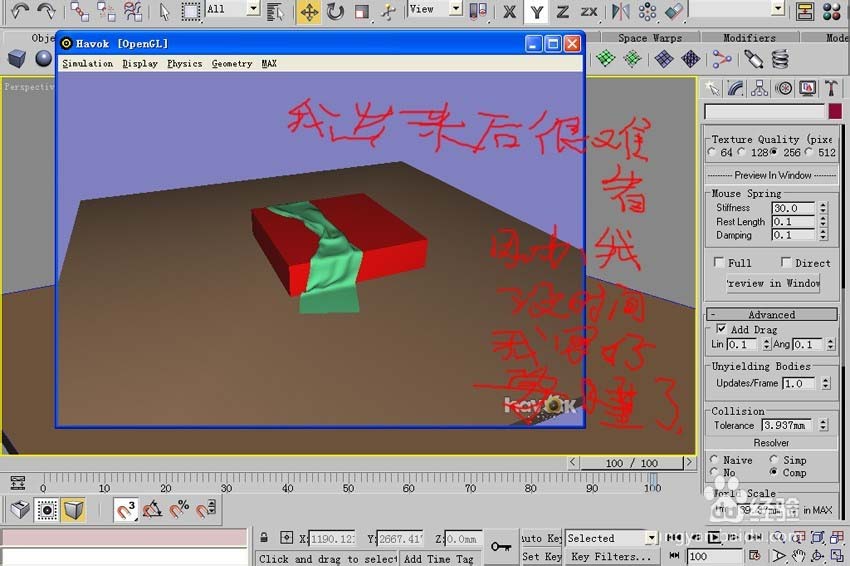The width and height of the screenshot is (850, 566).
Task: Open the Material Editor spheres icon
Action: 832,11
